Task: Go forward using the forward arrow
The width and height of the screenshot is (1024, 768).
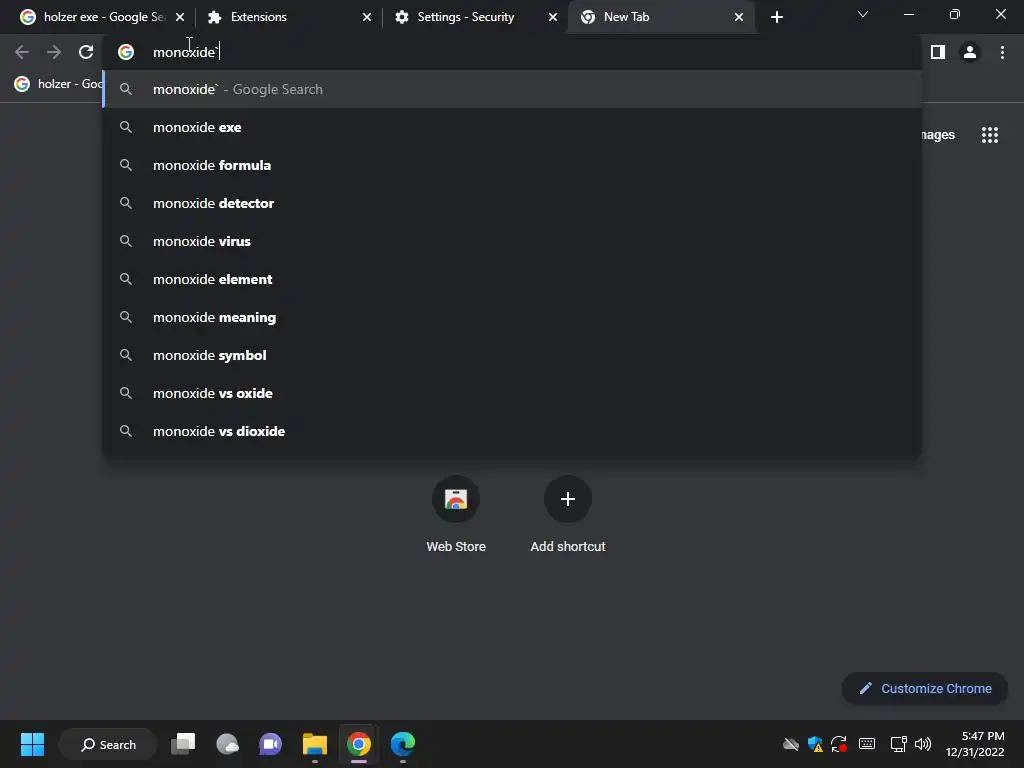Action: pyautogui.click(x=54, y=52)
